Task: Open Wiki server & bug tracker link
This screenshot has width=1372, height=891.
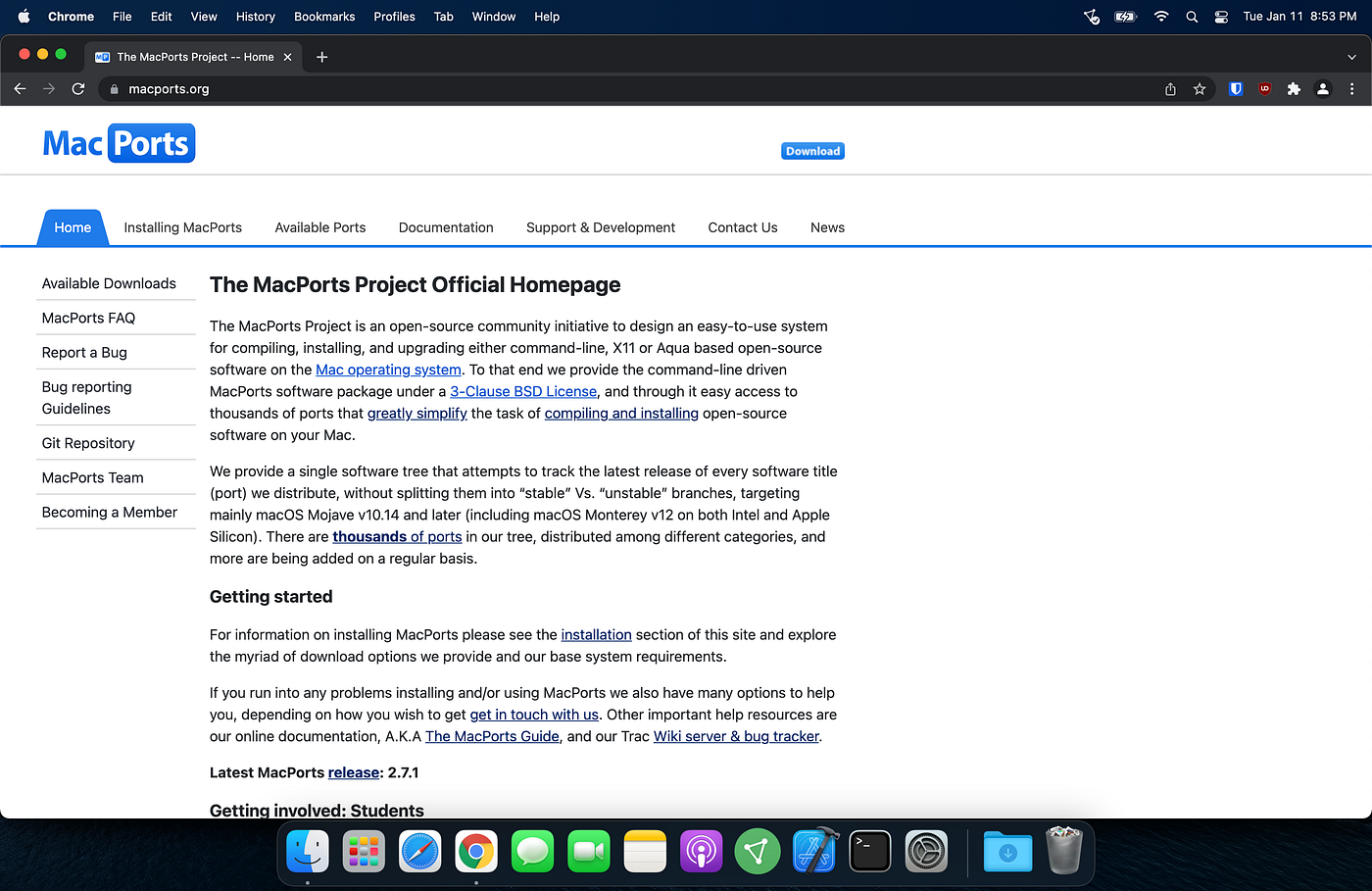Action: point(736,736)
